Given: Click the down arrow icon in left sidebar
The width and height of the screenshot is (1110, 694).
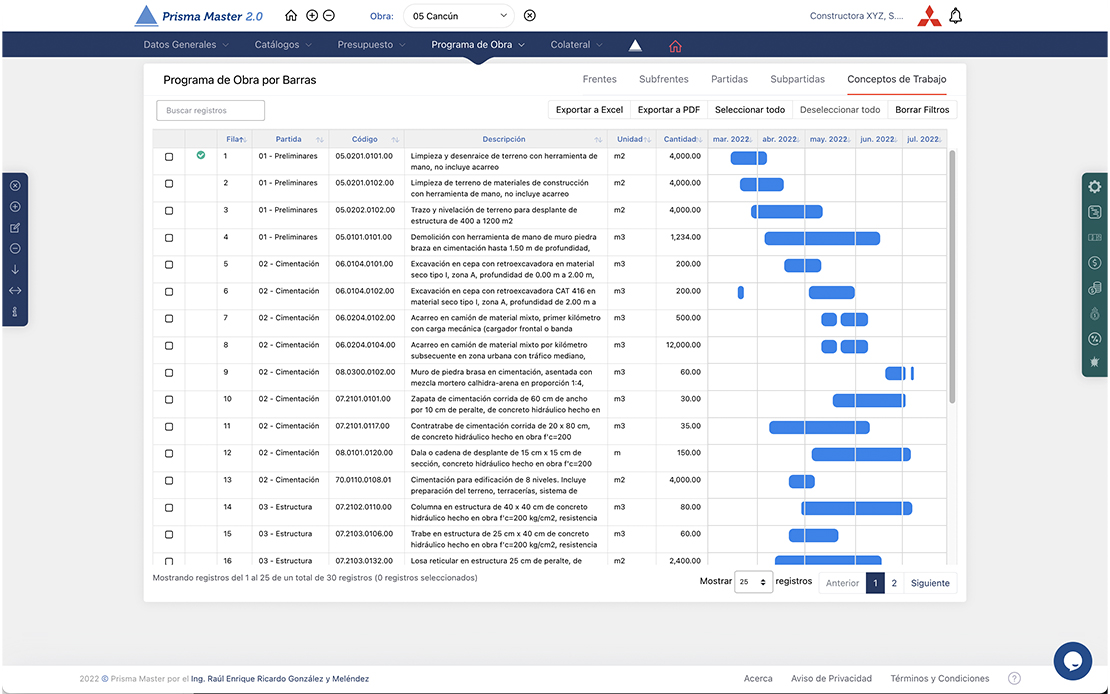Looking at the screenshot, I should tap(15, 270).
